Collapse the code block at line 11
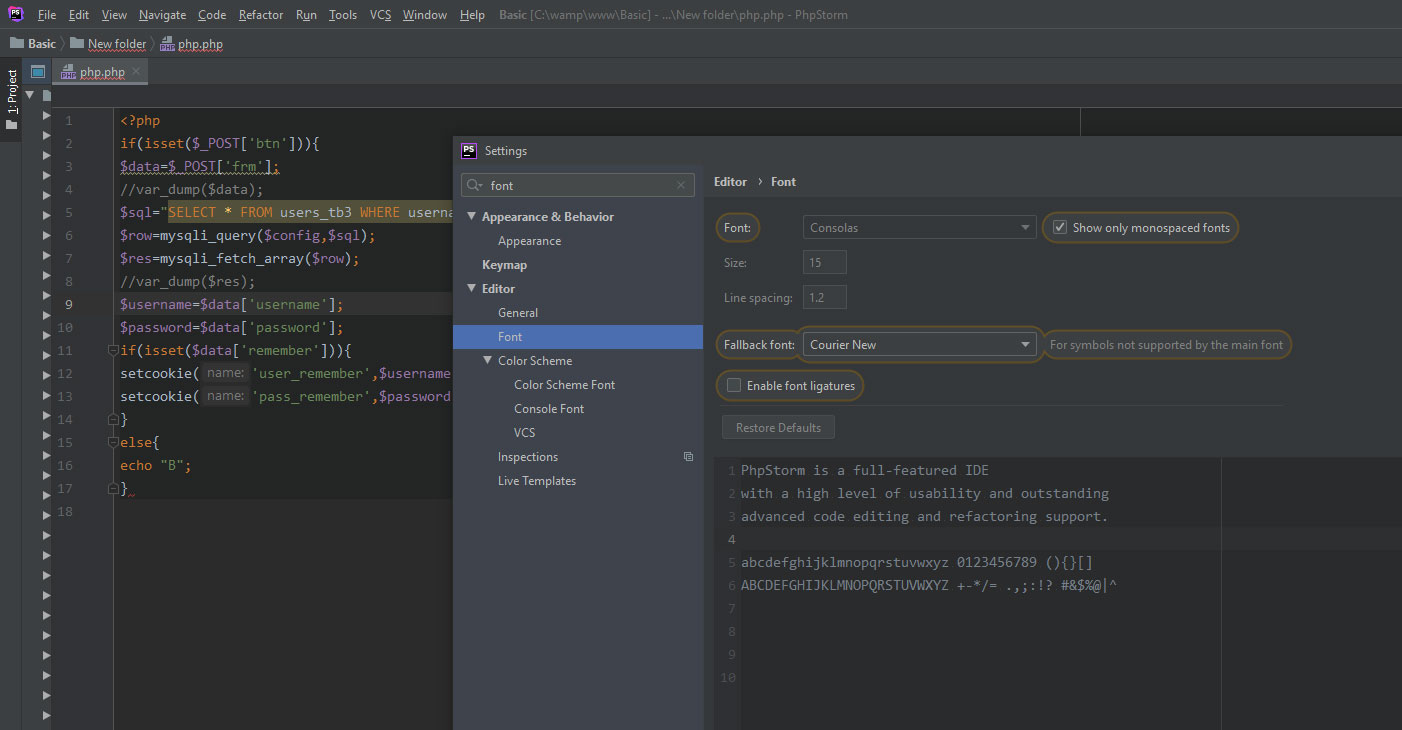1402x730 pixels. (x=112, y=351)
